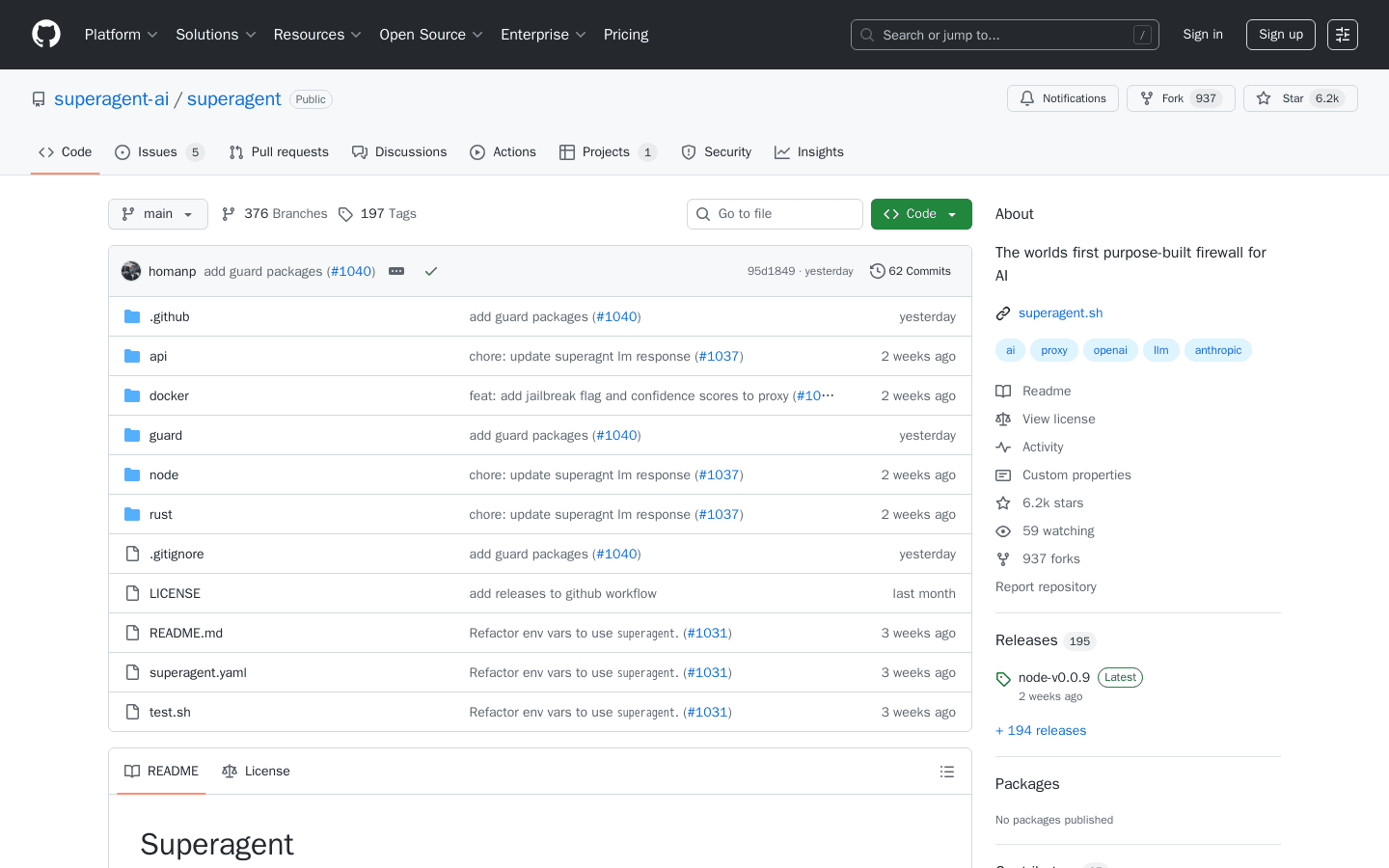This screenshot has height=868, width=1389.
Task: Open the rust folder
Action: [x=161, y=514]
